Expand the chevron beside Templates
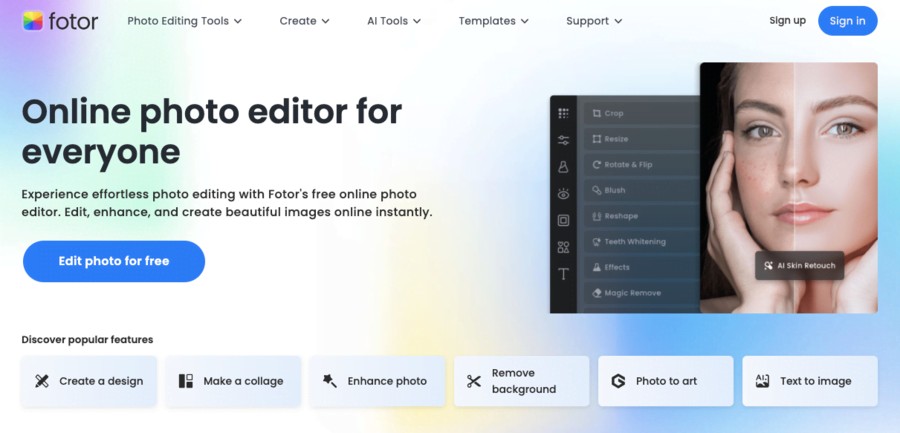 click(x=524, y=21)
